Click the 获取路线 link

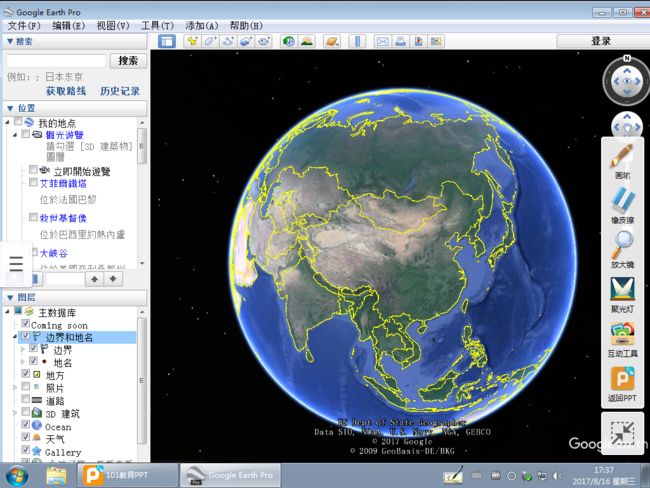66,91
